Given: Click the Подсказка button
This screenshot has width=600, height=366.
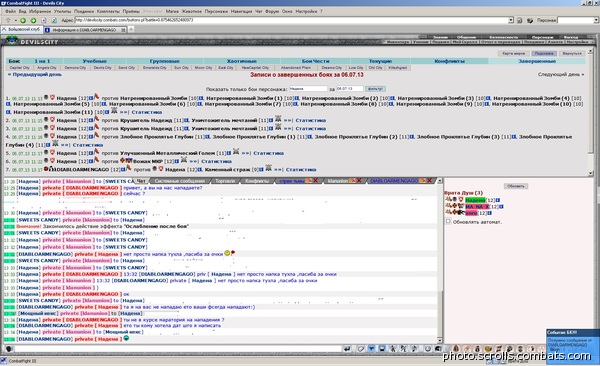Looking at the screenshot, I should click(544, 54).
